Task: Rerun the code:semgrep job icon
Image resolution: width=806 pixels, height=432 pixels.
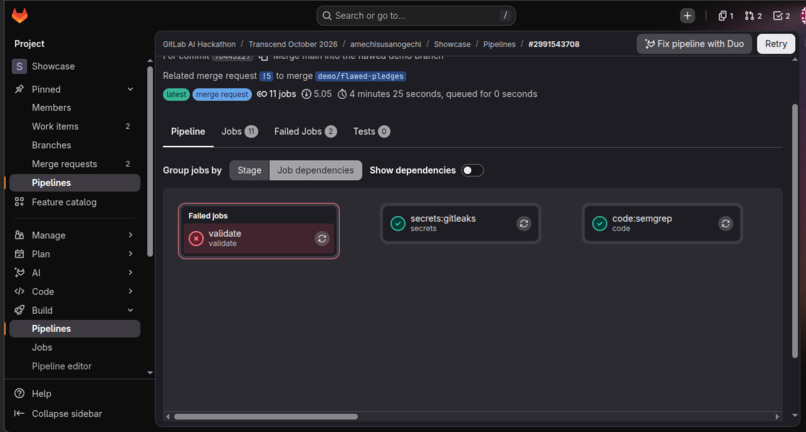Action: (725, 223)
